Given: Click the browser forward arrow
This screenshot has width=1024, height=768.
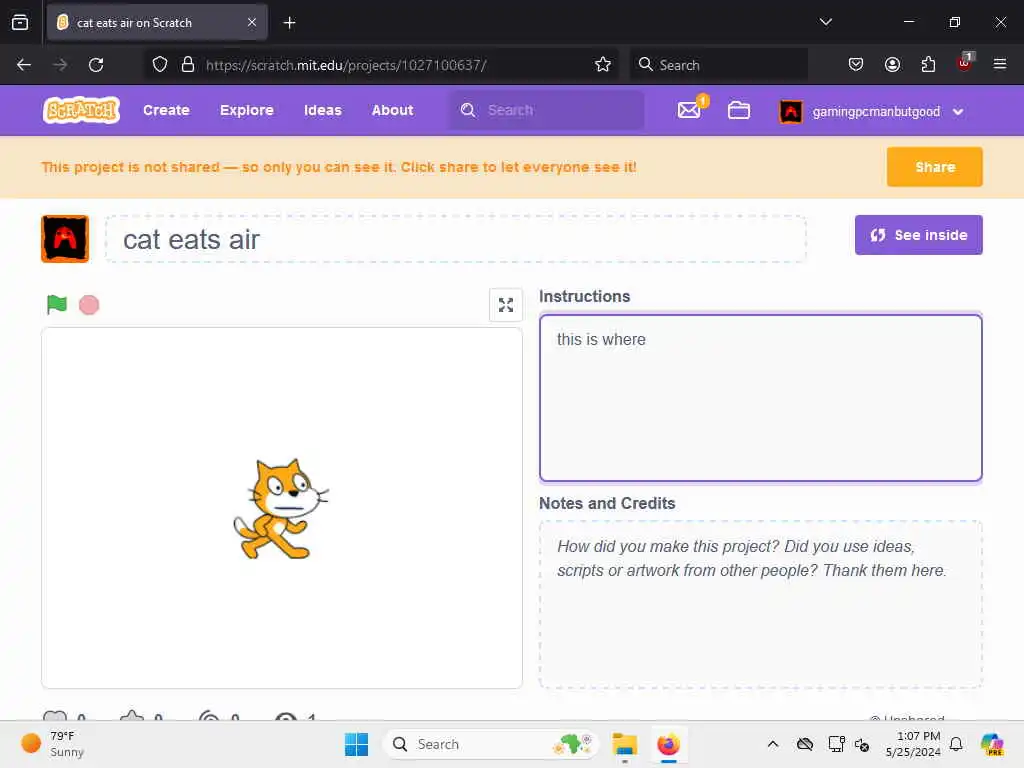Looking at the screenshot, I should click(x=60, y=65).
